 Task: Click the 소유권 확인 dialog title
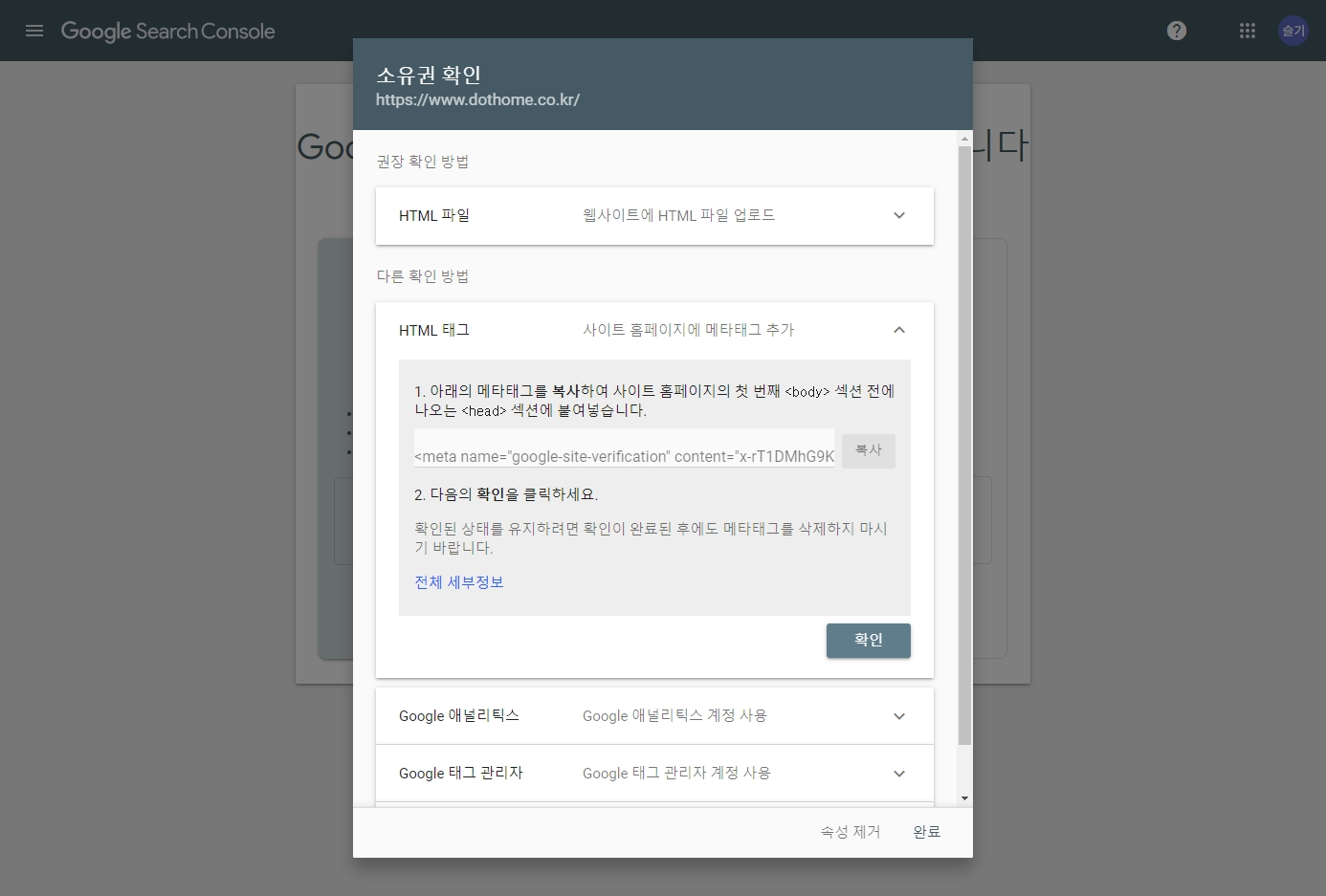[429, 75]
